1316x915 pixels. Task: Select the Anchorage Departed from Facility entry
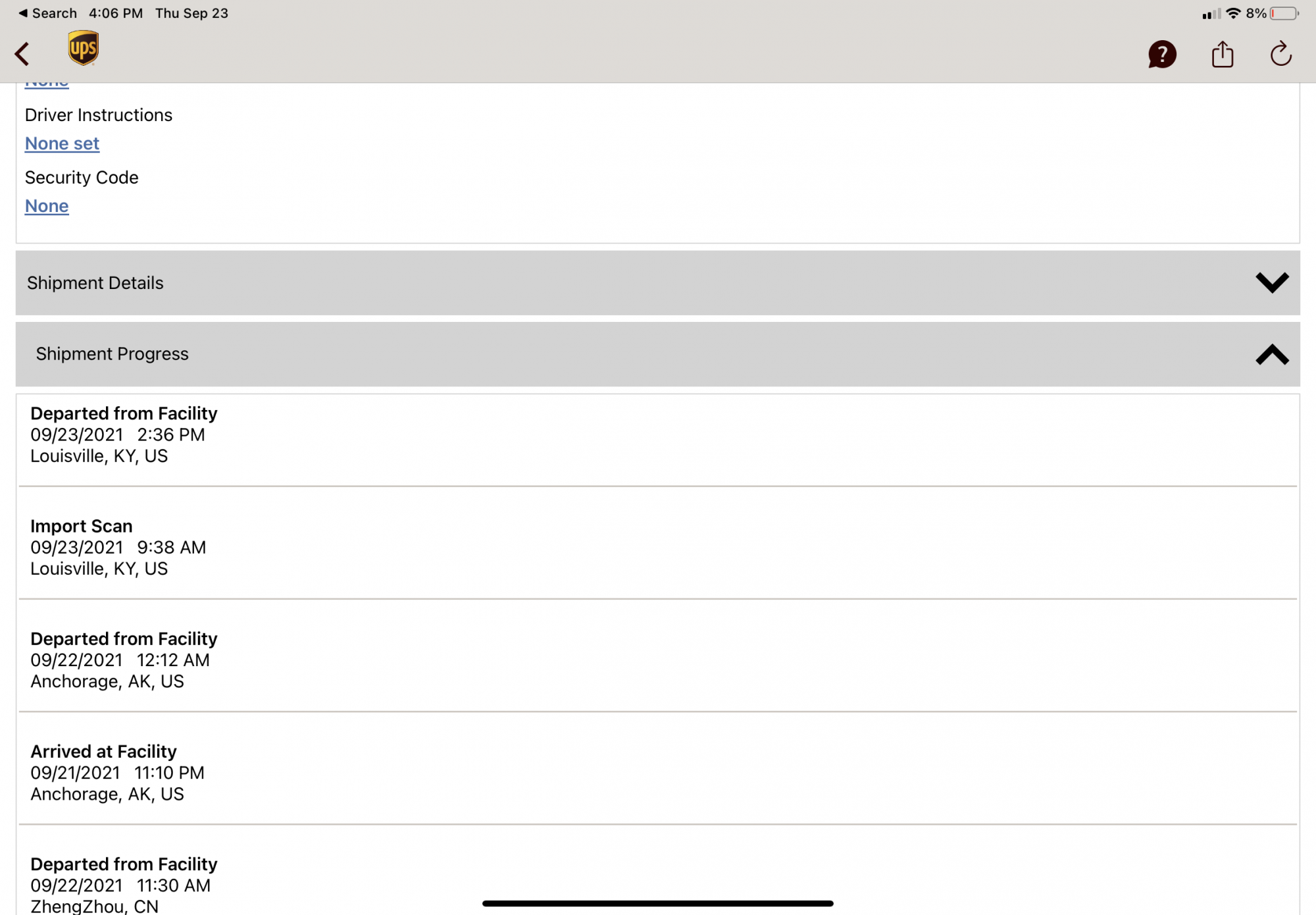coord(124,660)
